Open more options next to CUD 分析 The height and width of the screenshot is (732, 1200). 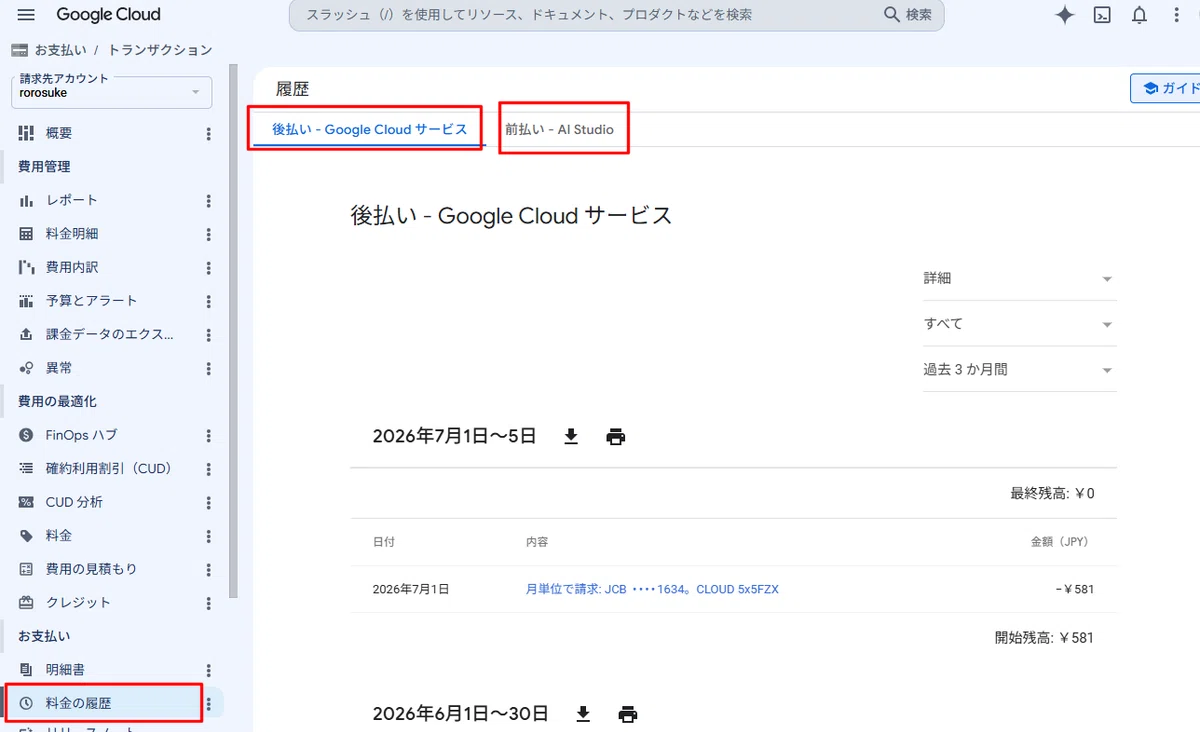click(x=209, y=502)
